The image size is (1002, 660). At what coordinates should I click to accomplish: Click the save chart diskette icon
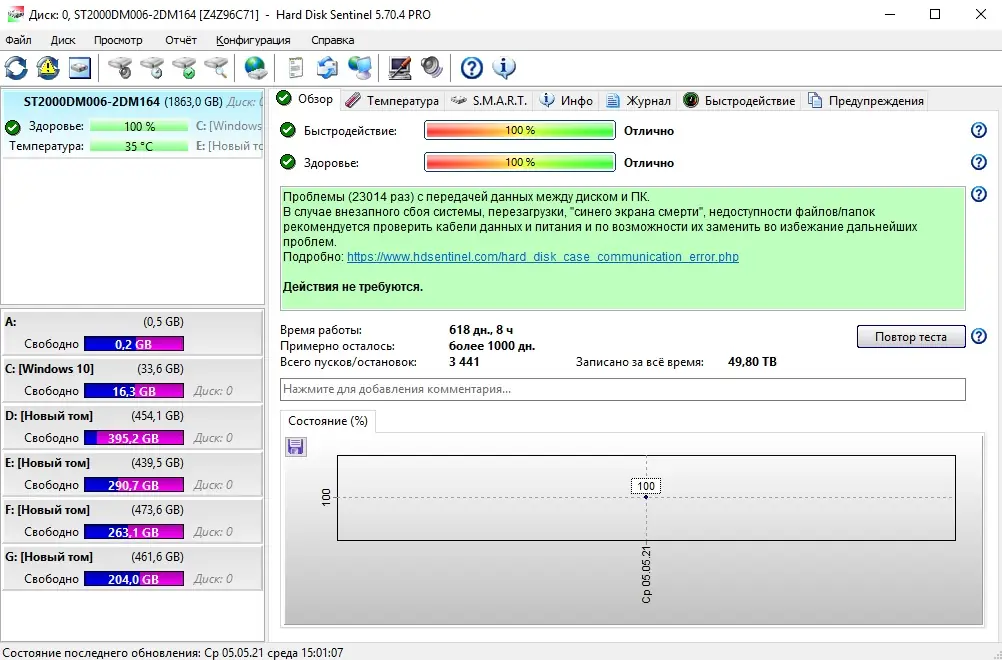click(x=295, y=447)
